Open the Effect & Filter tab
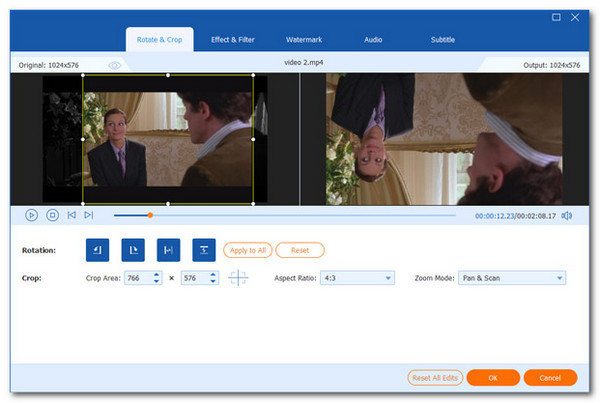600x403 pixels. point(233,39)
